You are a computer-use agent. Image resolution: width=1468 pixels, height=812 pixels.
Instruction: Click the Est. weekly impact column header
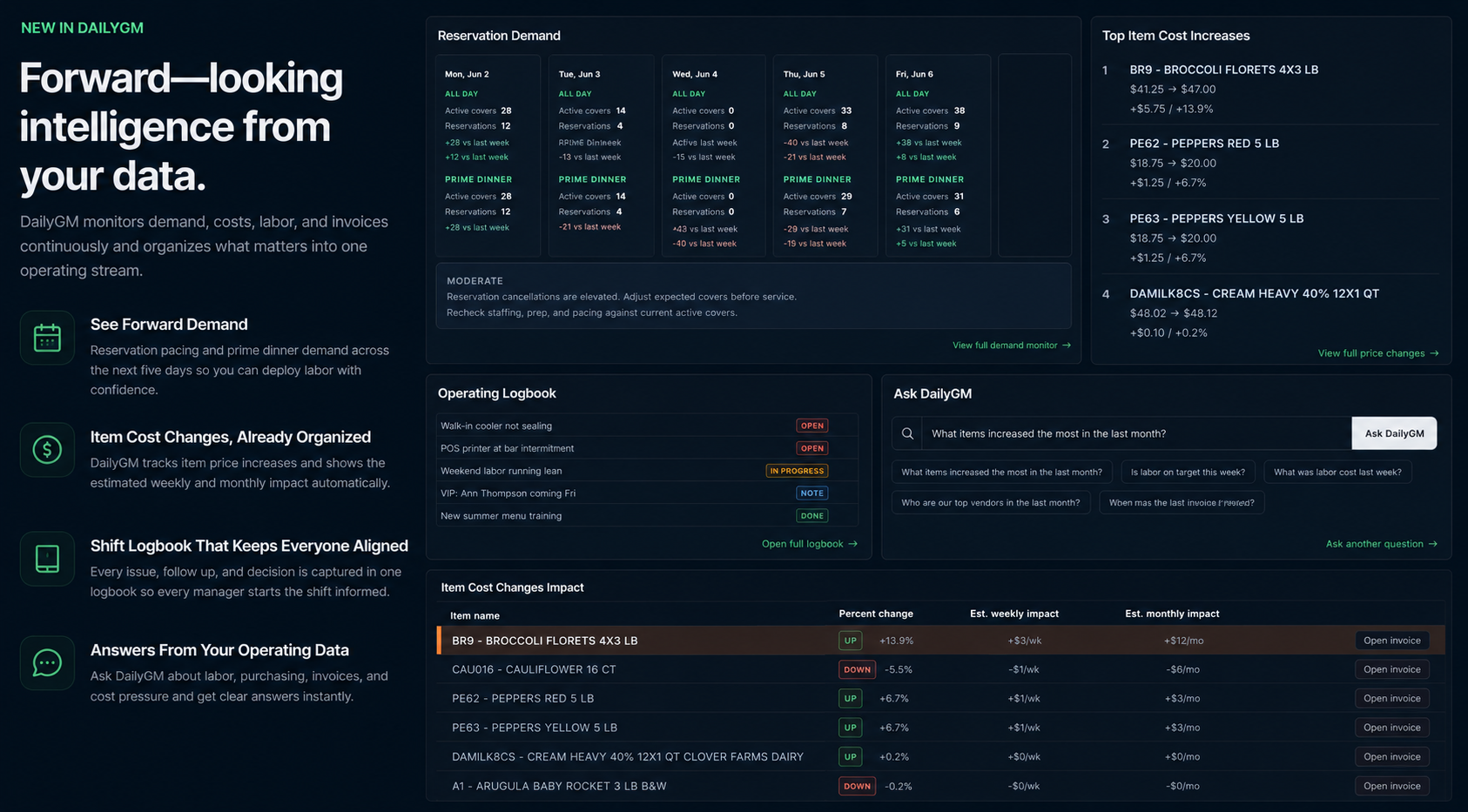(1014, 614)
